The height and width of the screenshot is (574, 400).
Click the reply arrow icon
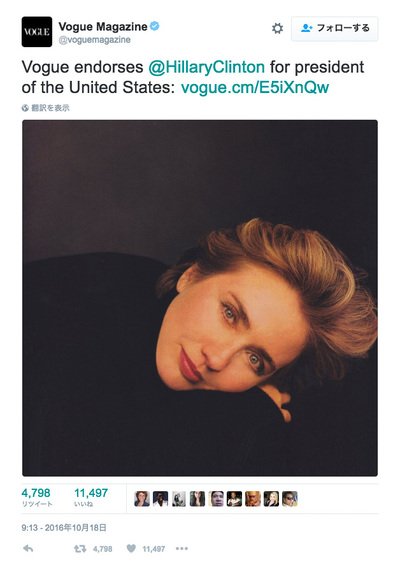pyautogui.click(x=28, y=548)
